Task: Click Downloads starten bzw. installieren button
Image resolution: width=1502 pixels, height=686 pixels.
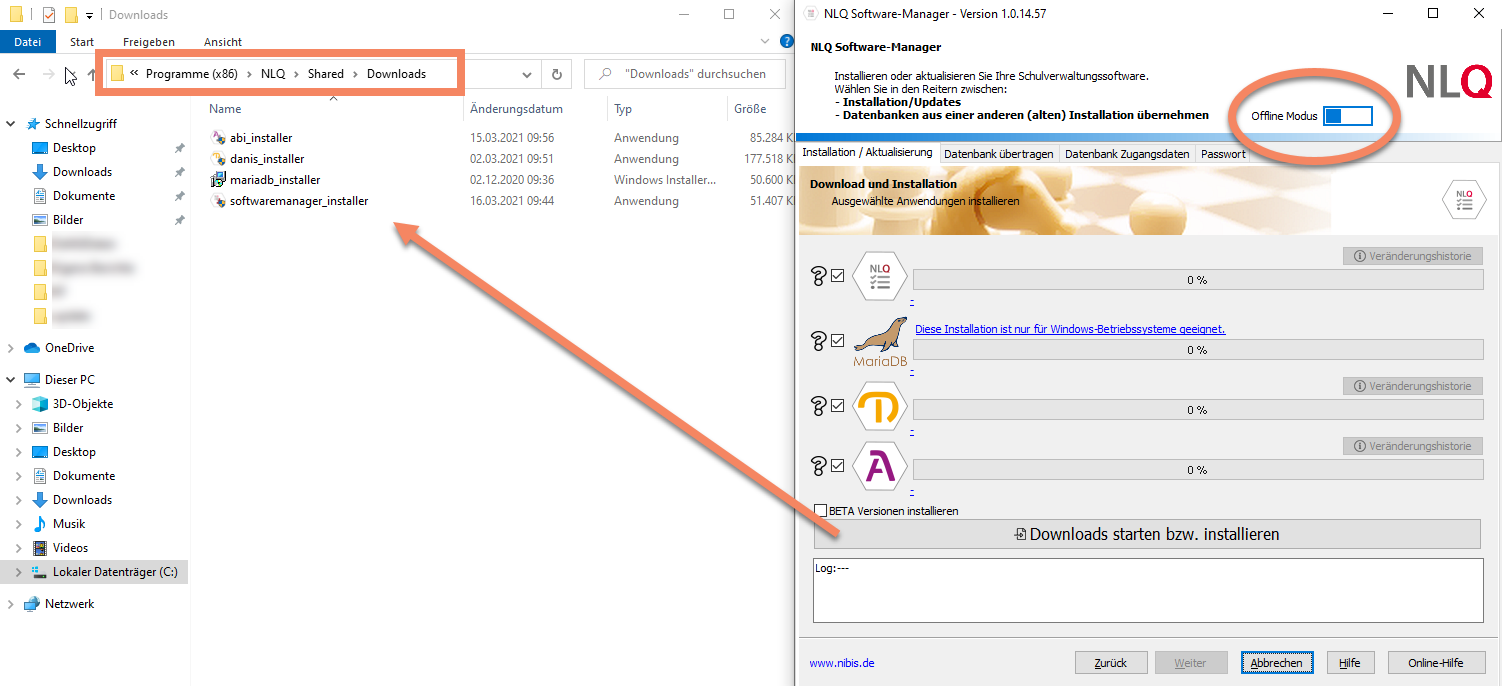Action: click(x=1146, y=534)
